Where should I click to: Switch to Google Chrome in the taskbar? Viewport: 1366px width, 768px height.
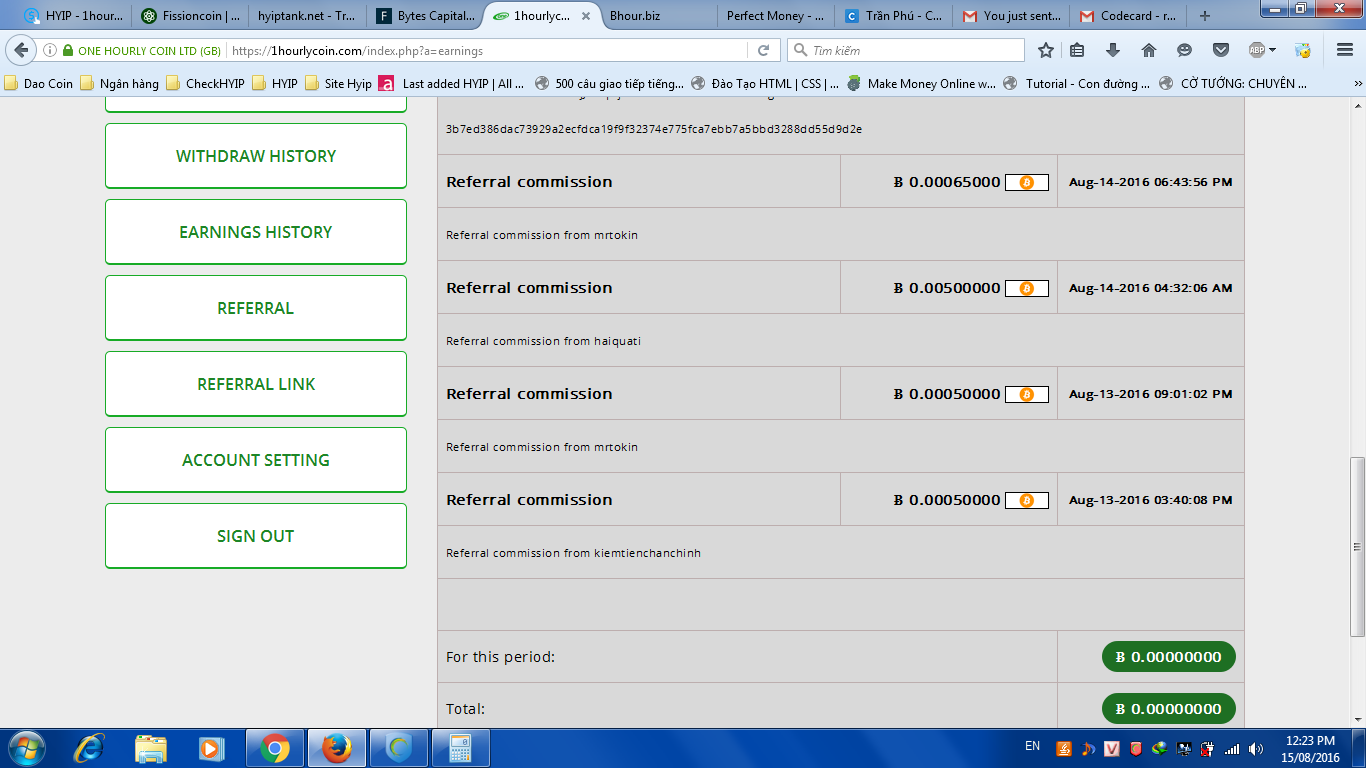tap(275, 748)
